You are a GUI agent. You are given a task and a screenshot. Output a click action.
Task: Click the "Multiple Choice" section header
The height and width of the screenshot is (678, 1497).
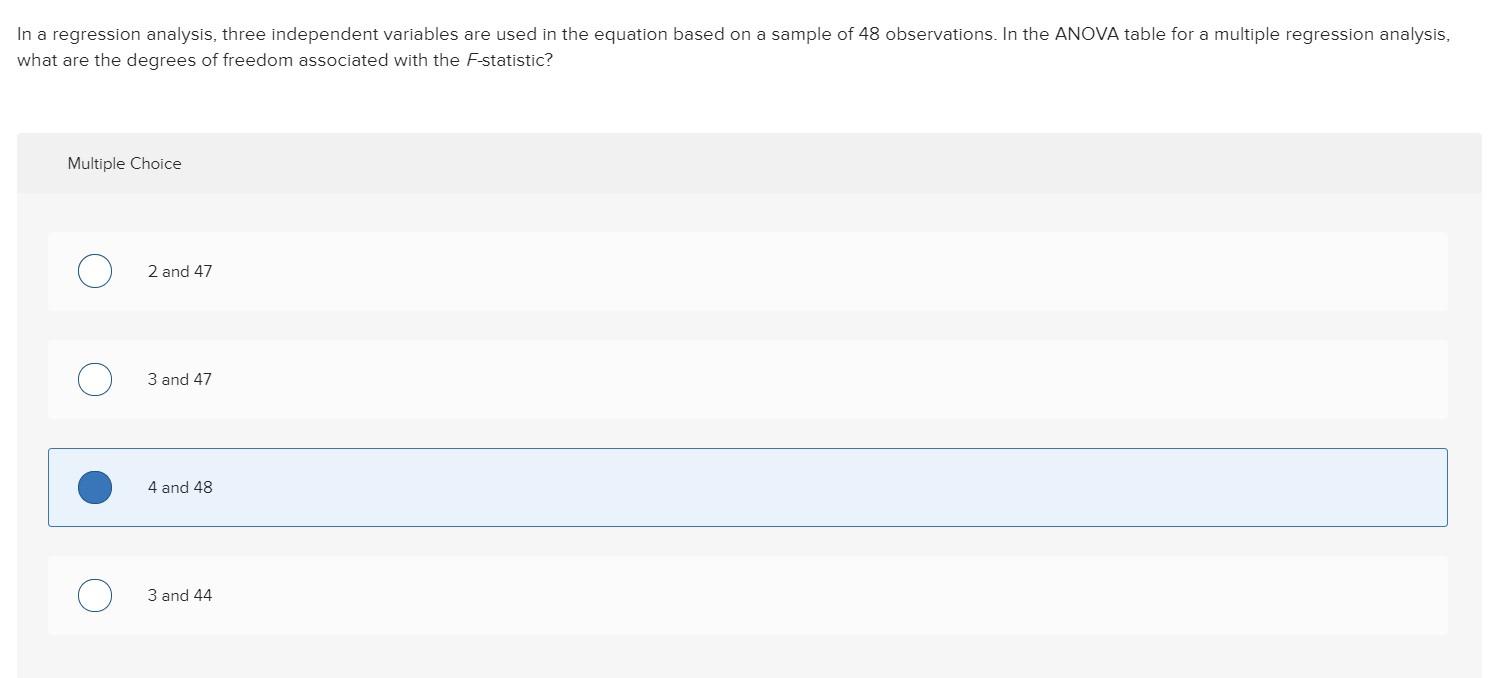(124, 163)
